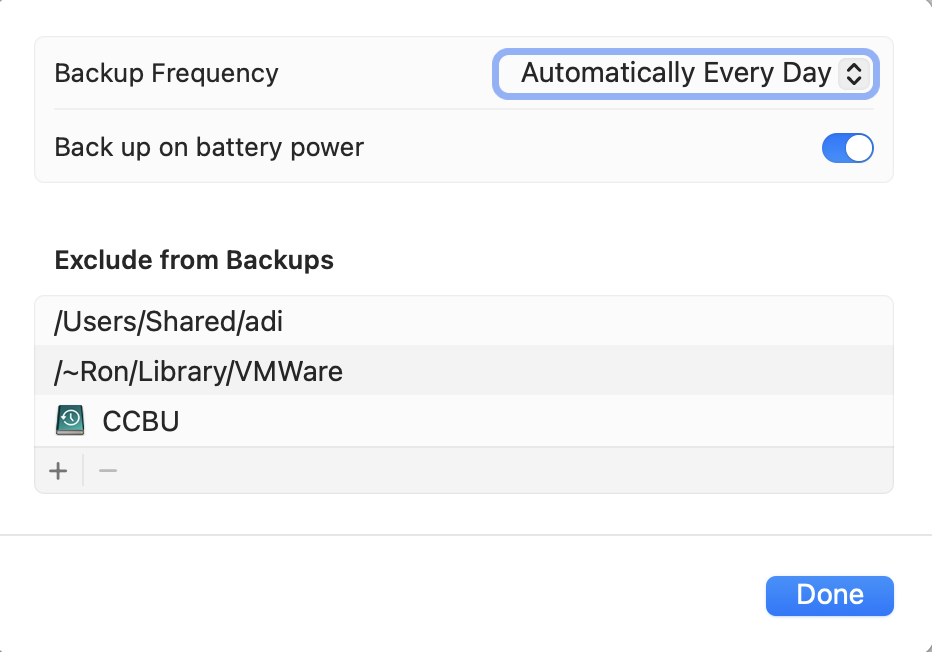Select the /Users/Shared/adi exclusion

coord(169,322)
